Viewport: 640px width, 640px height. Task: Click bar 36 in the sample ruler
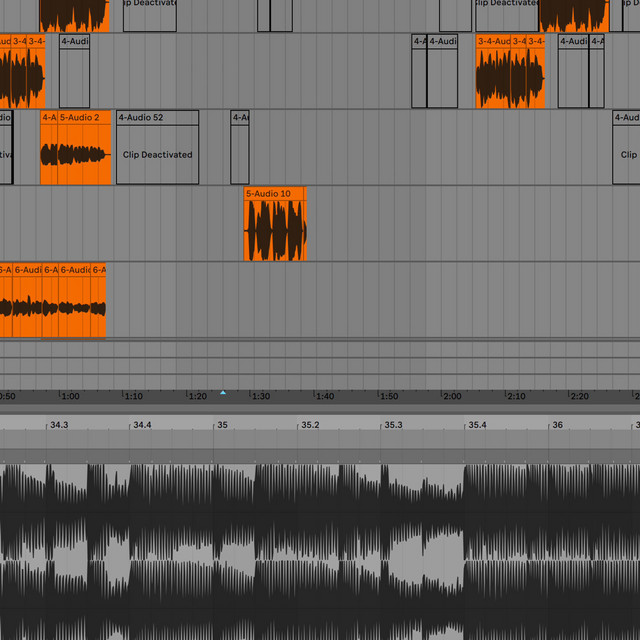click(x=558, y=425)
